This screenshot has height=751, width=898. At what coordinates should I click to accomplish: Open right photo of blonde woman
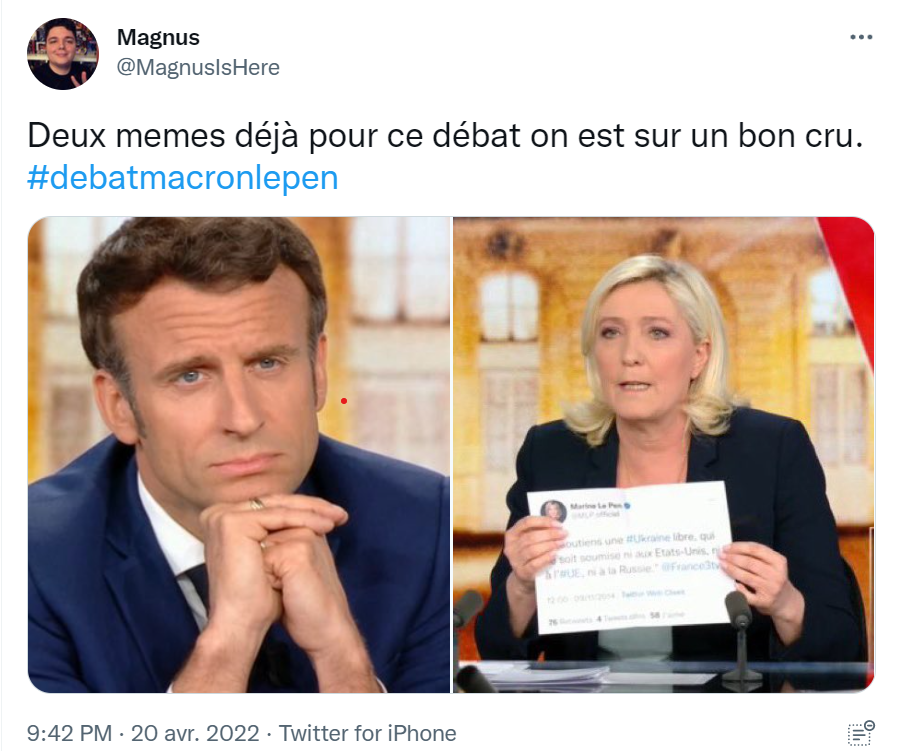pyautogui.click(x=664, y=455)
